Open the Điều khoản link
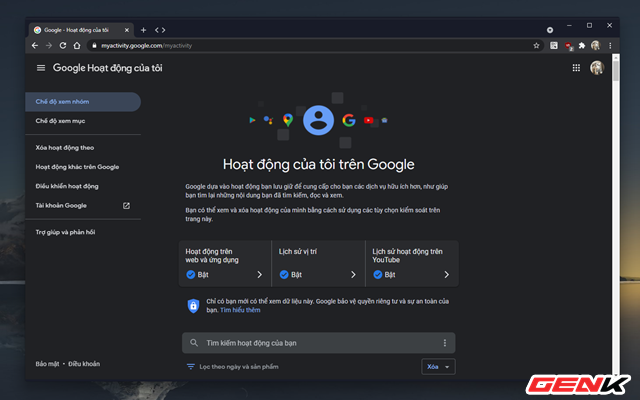Screen dimensions: 640x400 [x=84, y=364]
